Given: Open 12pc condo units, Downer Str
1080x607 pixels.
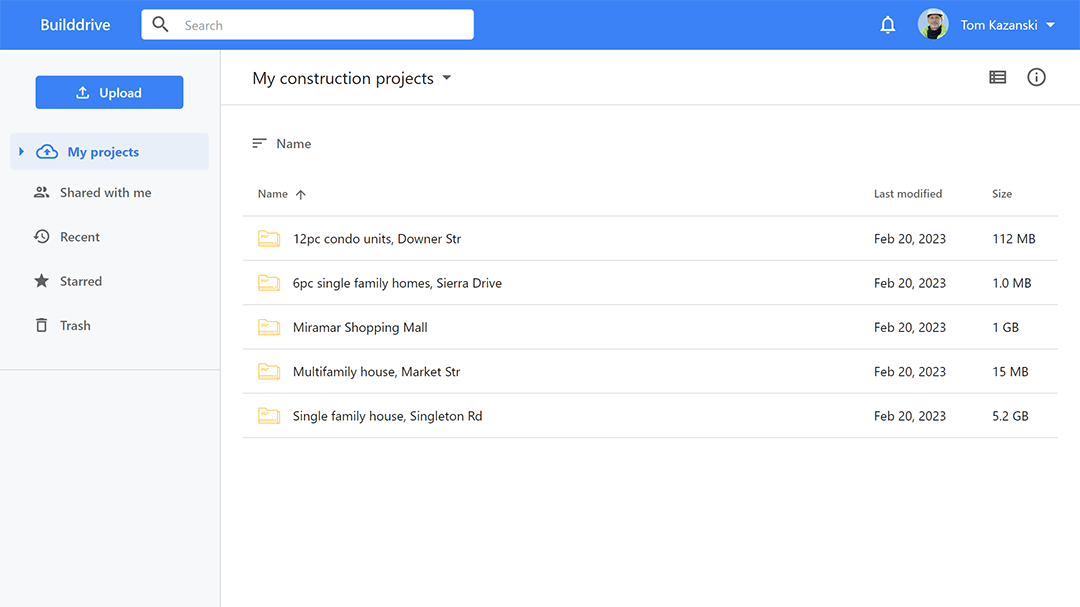Looking at the screenshot, I should point(377,239).
